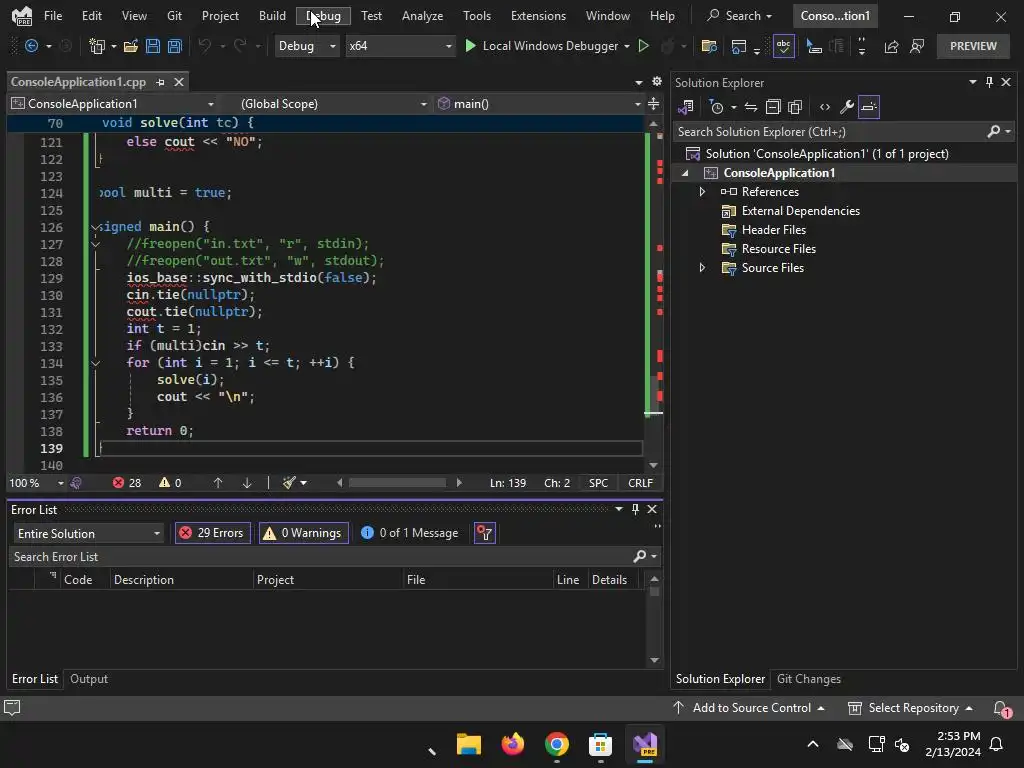Go to the previous issue up arrow
The height and width of the screenshot is (768, 1024).
[x=218, y=483]
